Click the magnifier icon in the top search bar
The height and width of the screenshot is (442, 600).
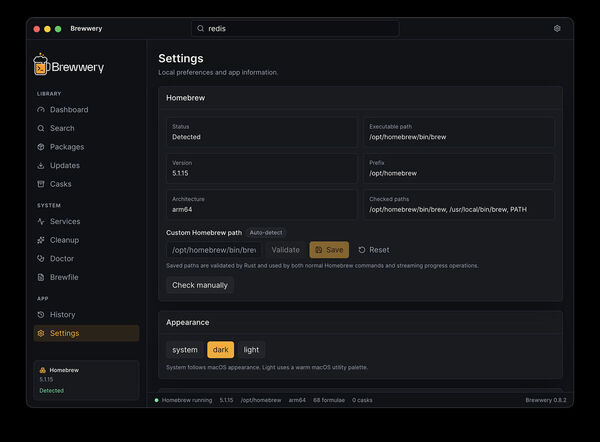point(201,28)
